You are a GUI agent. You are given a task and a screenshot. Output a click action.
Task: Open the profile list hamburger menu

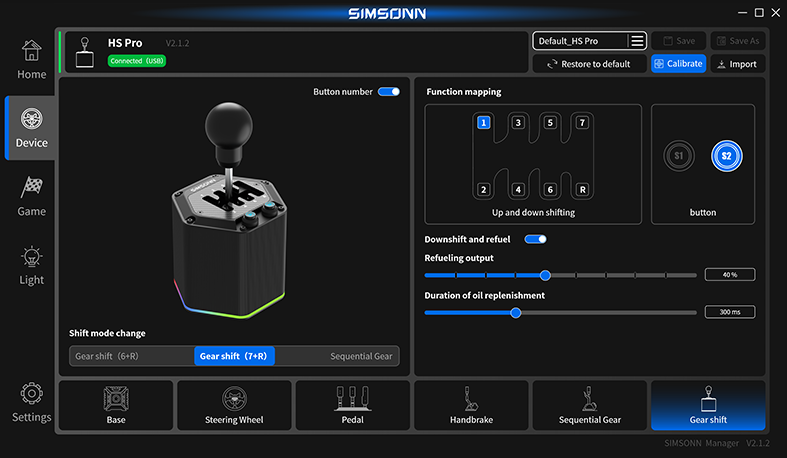coord(637,41)
